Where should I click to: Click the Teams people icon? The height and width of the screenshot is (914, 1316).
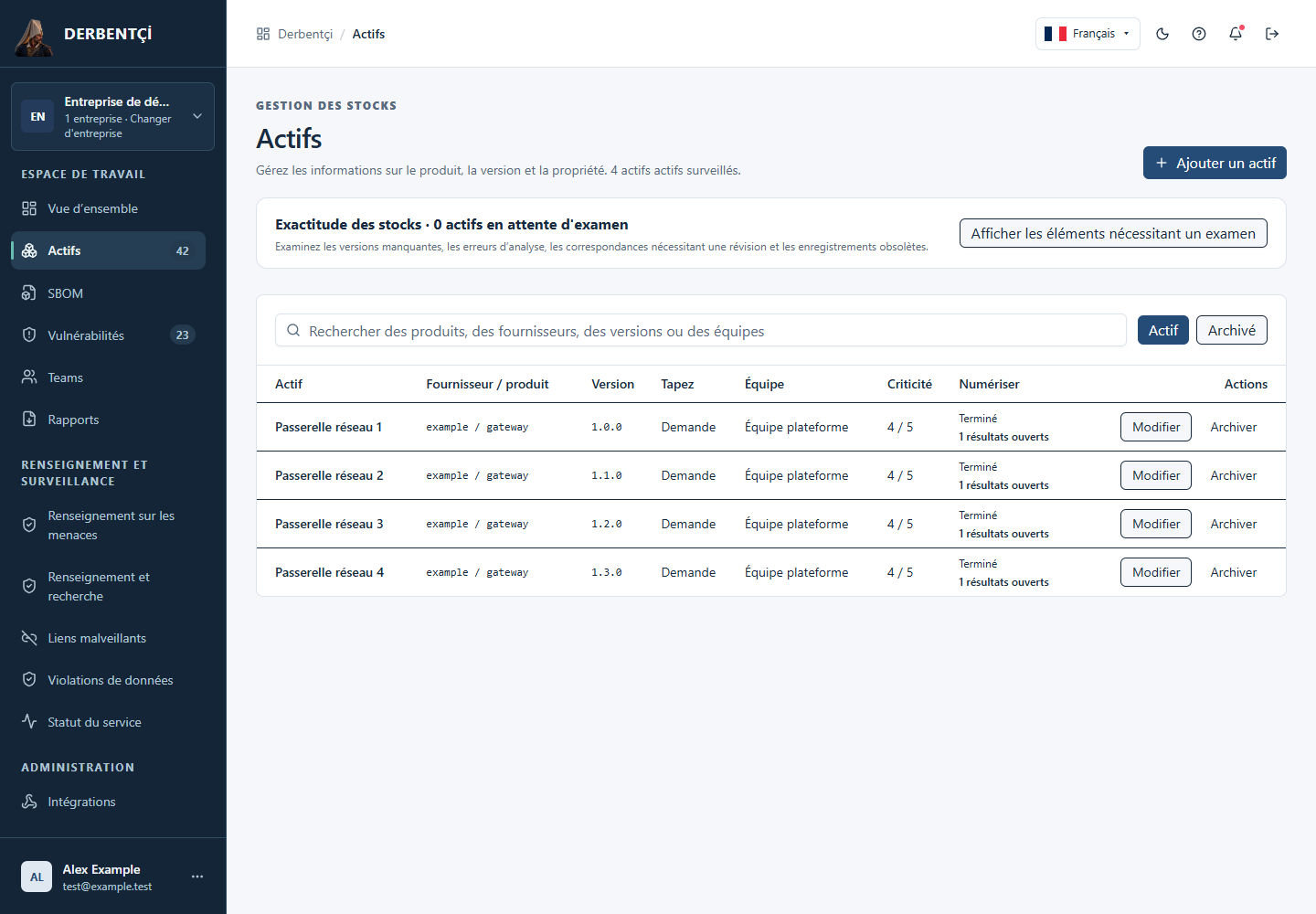point(29,377)
